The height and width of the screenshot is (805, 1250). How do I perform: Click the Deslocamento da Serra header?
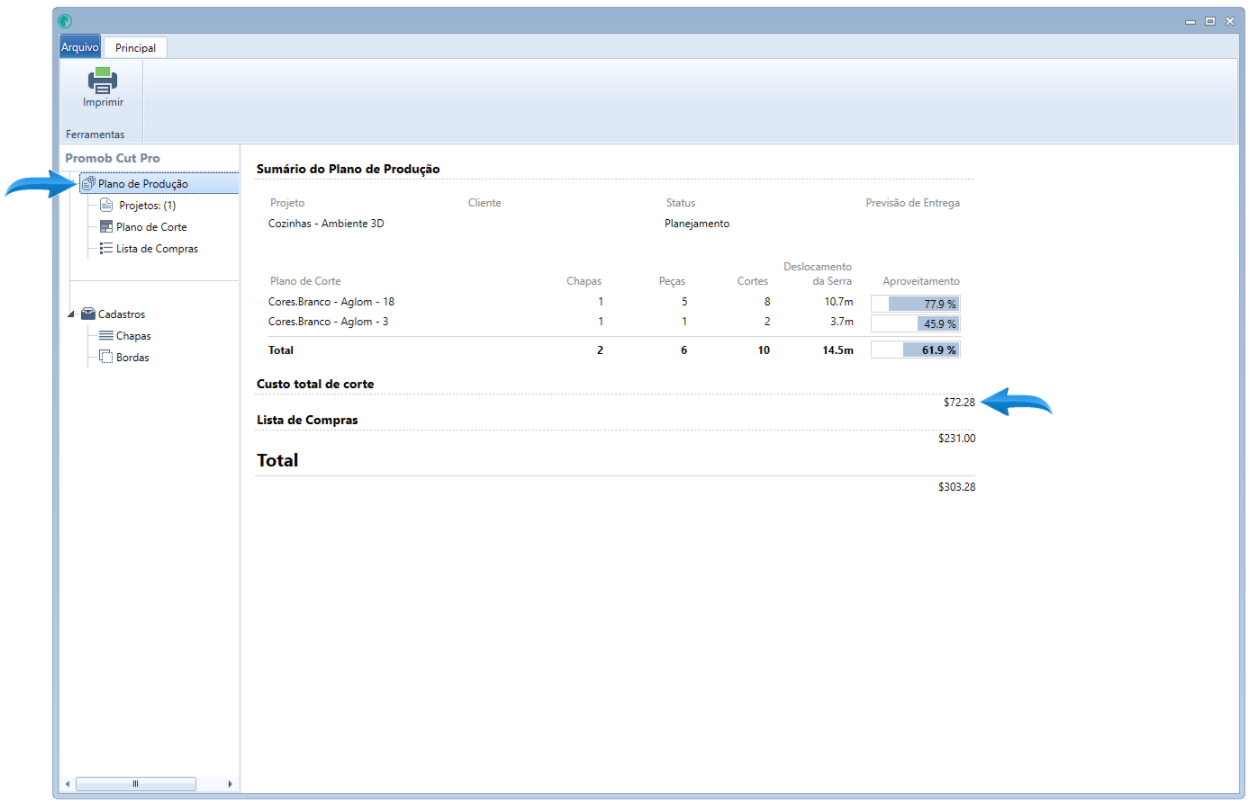tap(818, 274)
